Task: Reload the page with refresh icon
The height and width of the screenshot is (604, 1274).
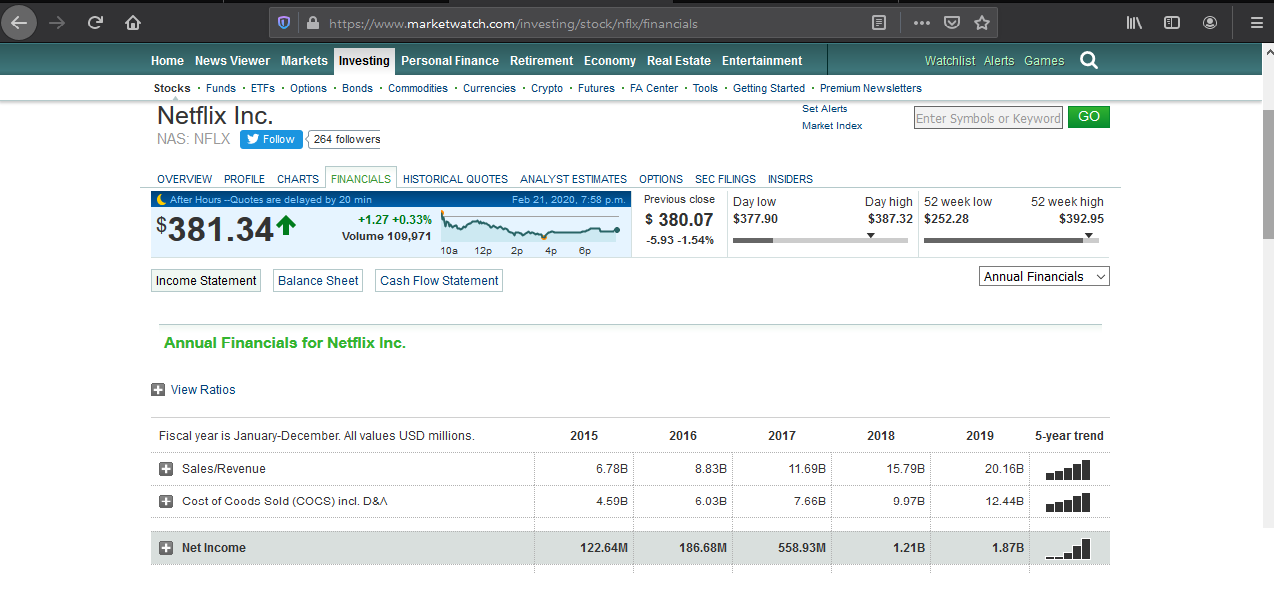Action: tap(95, 23)
